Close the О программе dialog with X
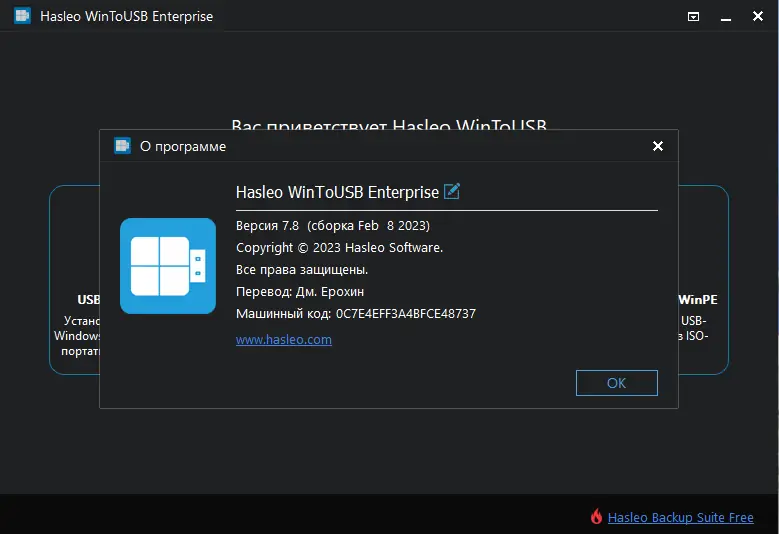This screenshot has height=534, width=779. click(x=658, y=146)
